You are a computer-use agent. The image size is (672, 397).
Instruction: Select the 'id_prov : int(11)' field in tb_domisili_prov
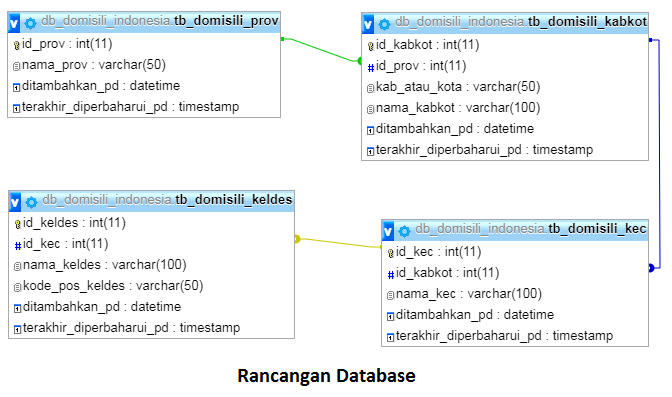tap(67, 44)
